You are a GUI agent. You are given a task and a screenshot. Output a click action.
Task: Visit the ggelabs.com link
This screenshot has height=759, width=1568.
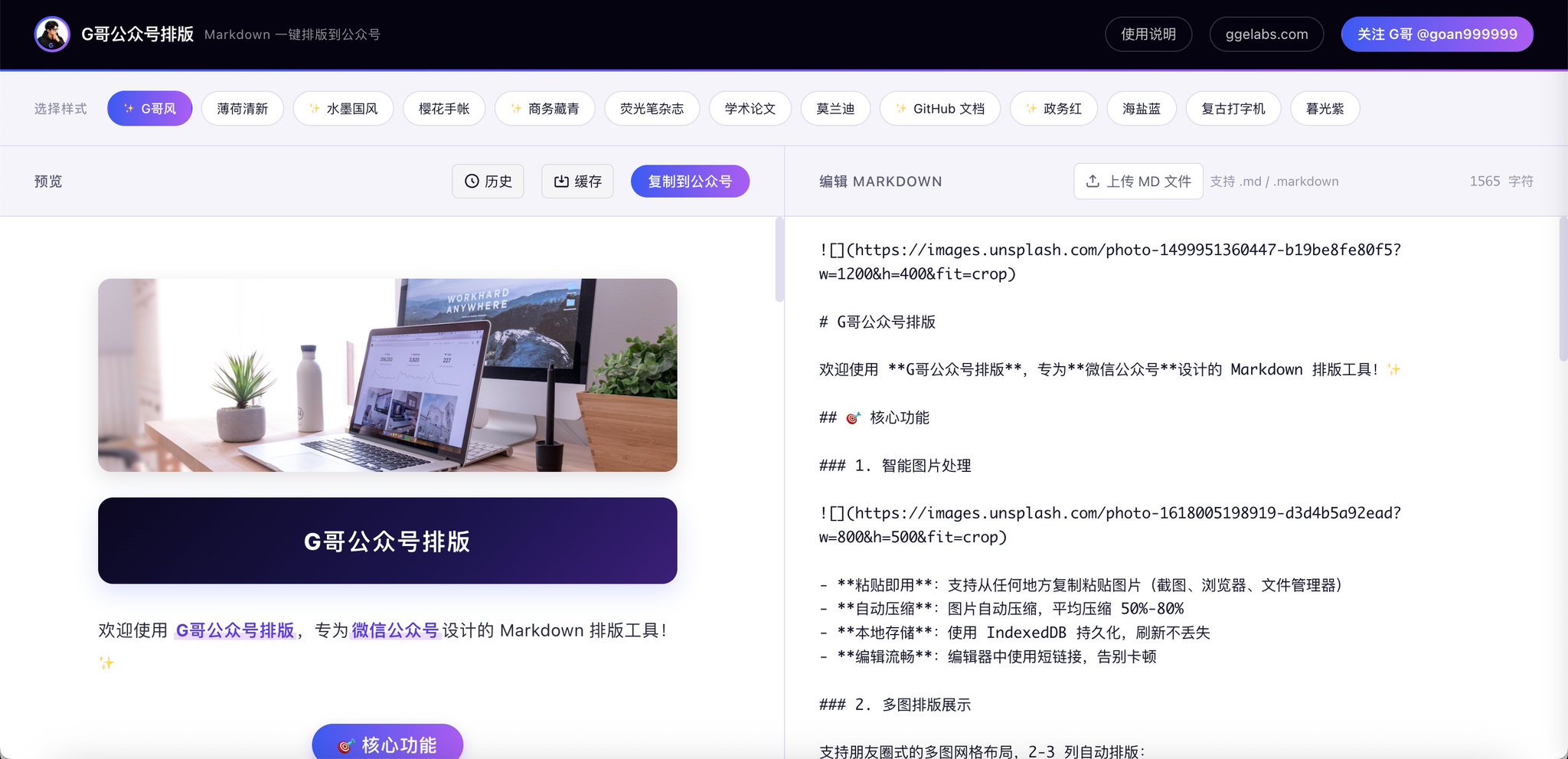point(1266,34)
